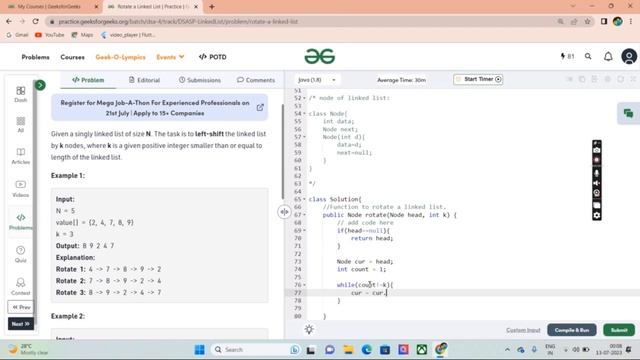Open File Explorer from the taskbar

[348, 350]
